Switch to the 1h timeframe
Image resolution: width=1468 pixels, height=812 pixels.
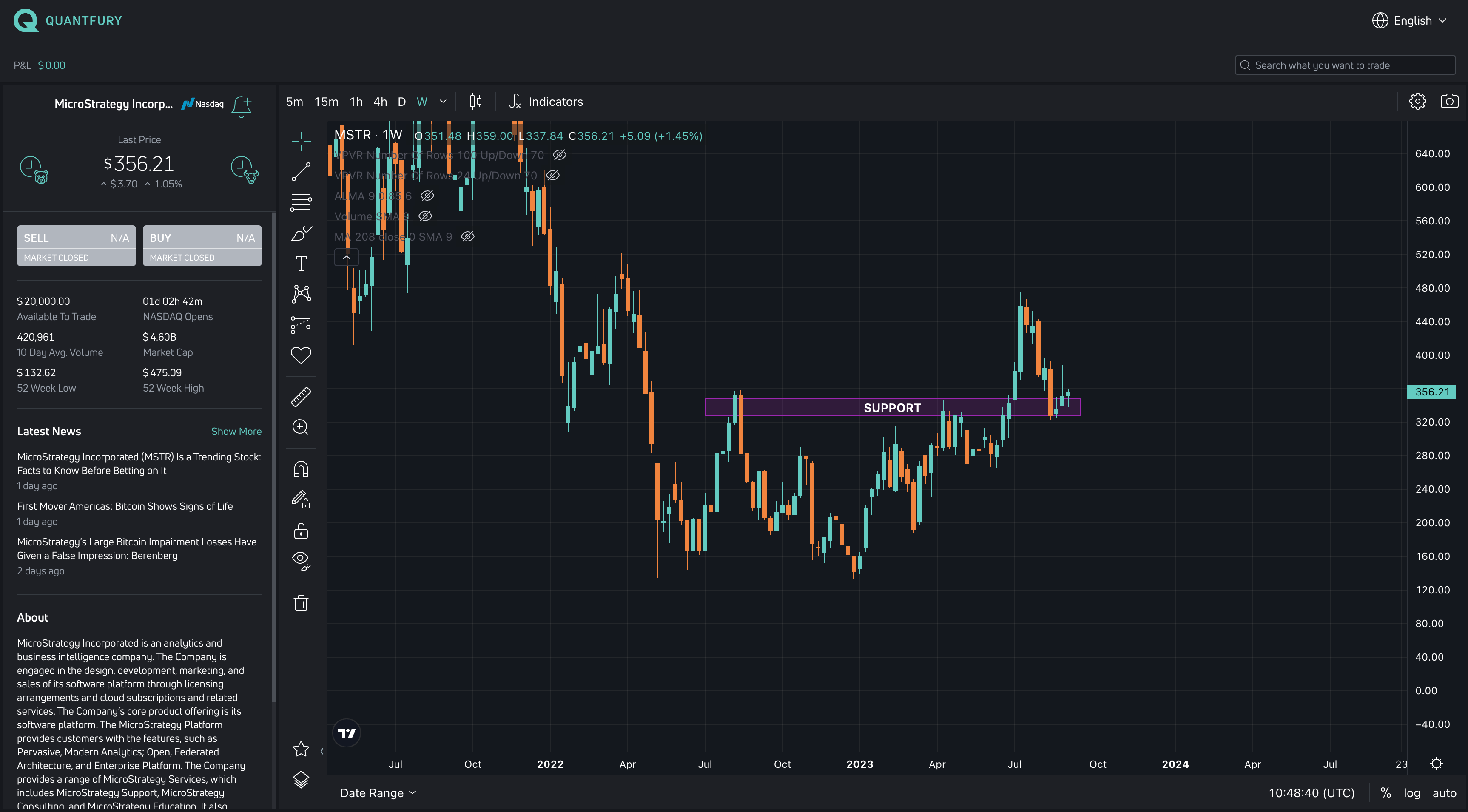click(356, 102)
